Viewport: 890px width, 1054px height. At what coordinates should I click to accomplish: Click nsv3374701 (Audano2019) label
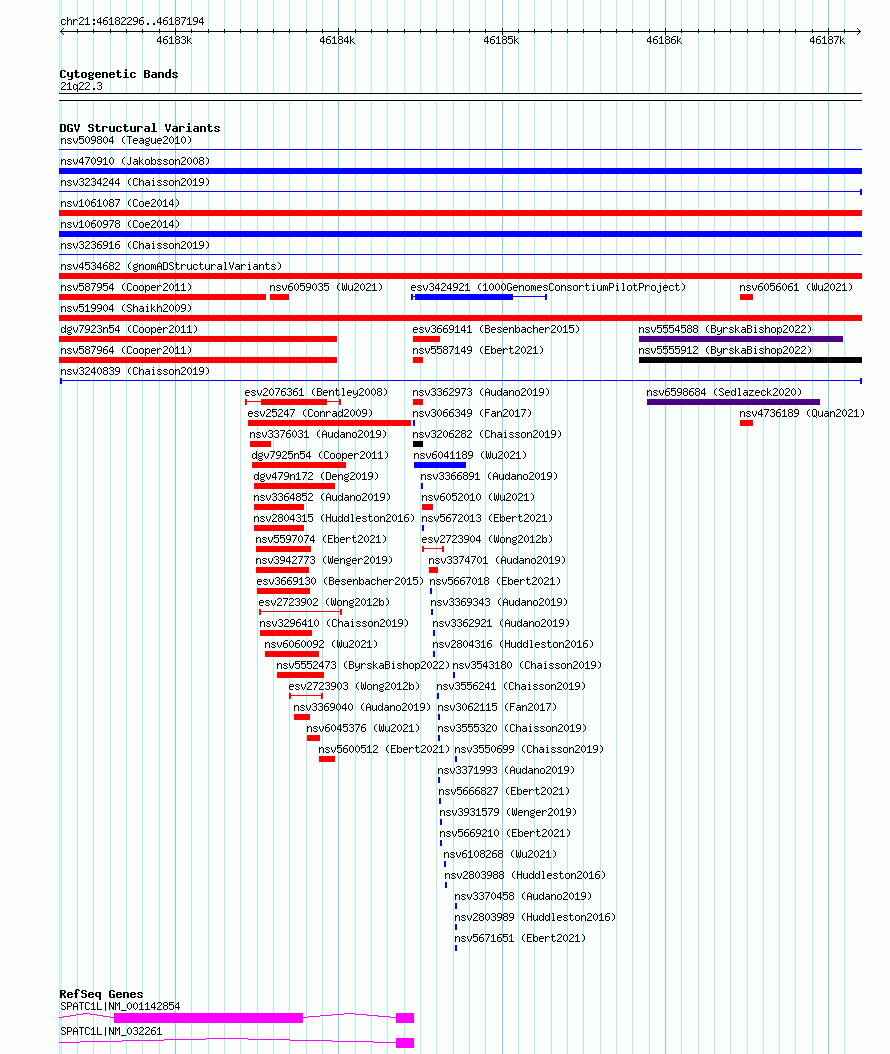click(x=497, y=560)
